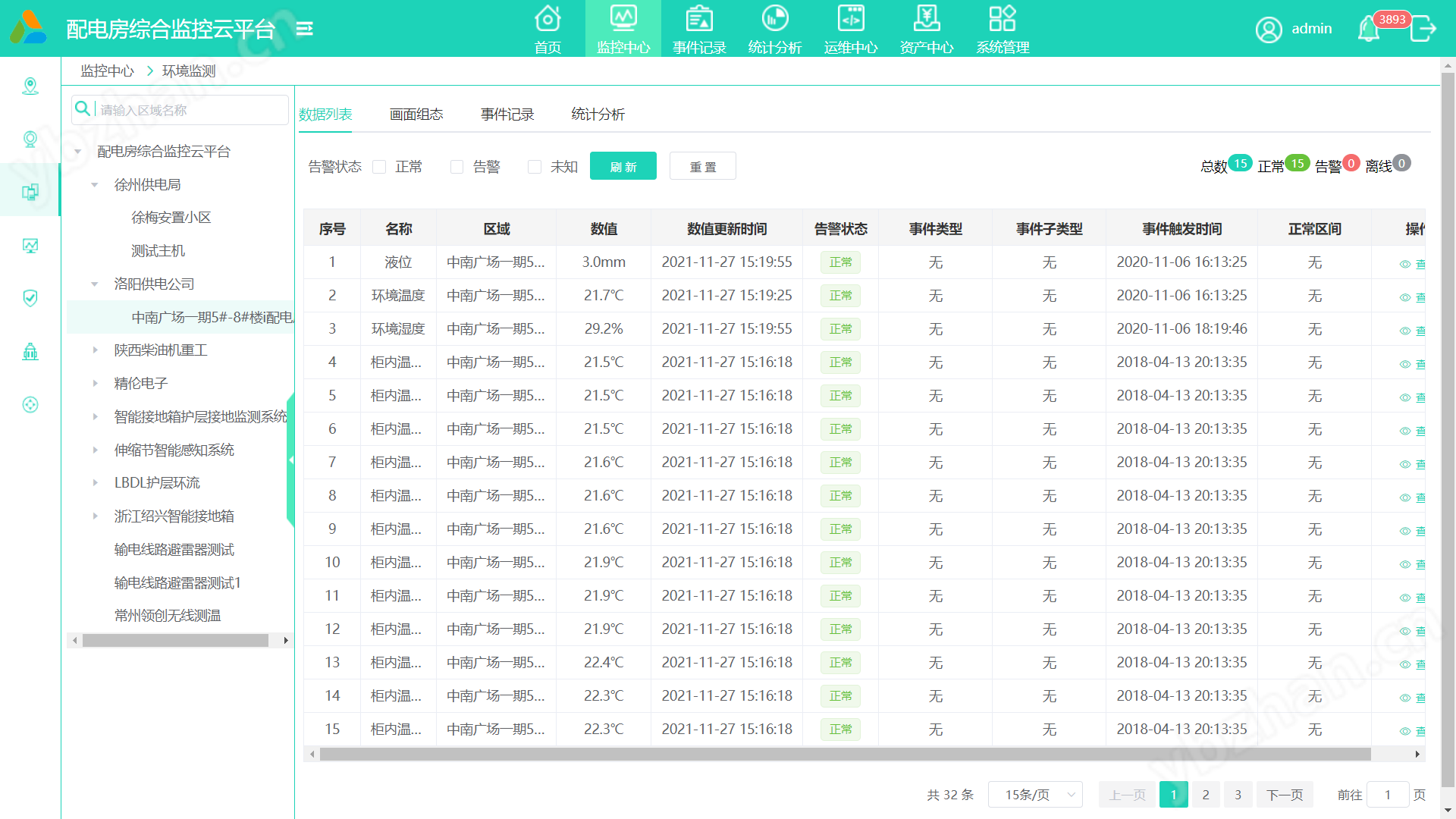
Task: Select the circular dots sidebar icon
Action: tap(30, 404)
